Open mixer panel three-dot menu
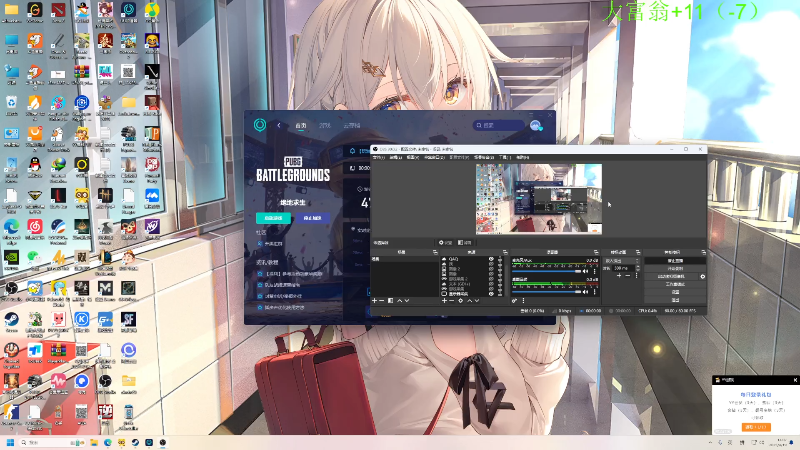800x450 pixels. 523,301
